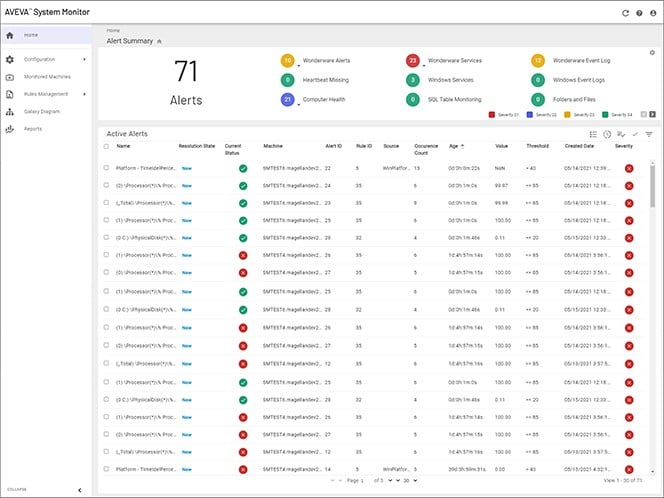Click the filter icon above the alerts table
The image size is (664, 498).
(x=649, y=134)
